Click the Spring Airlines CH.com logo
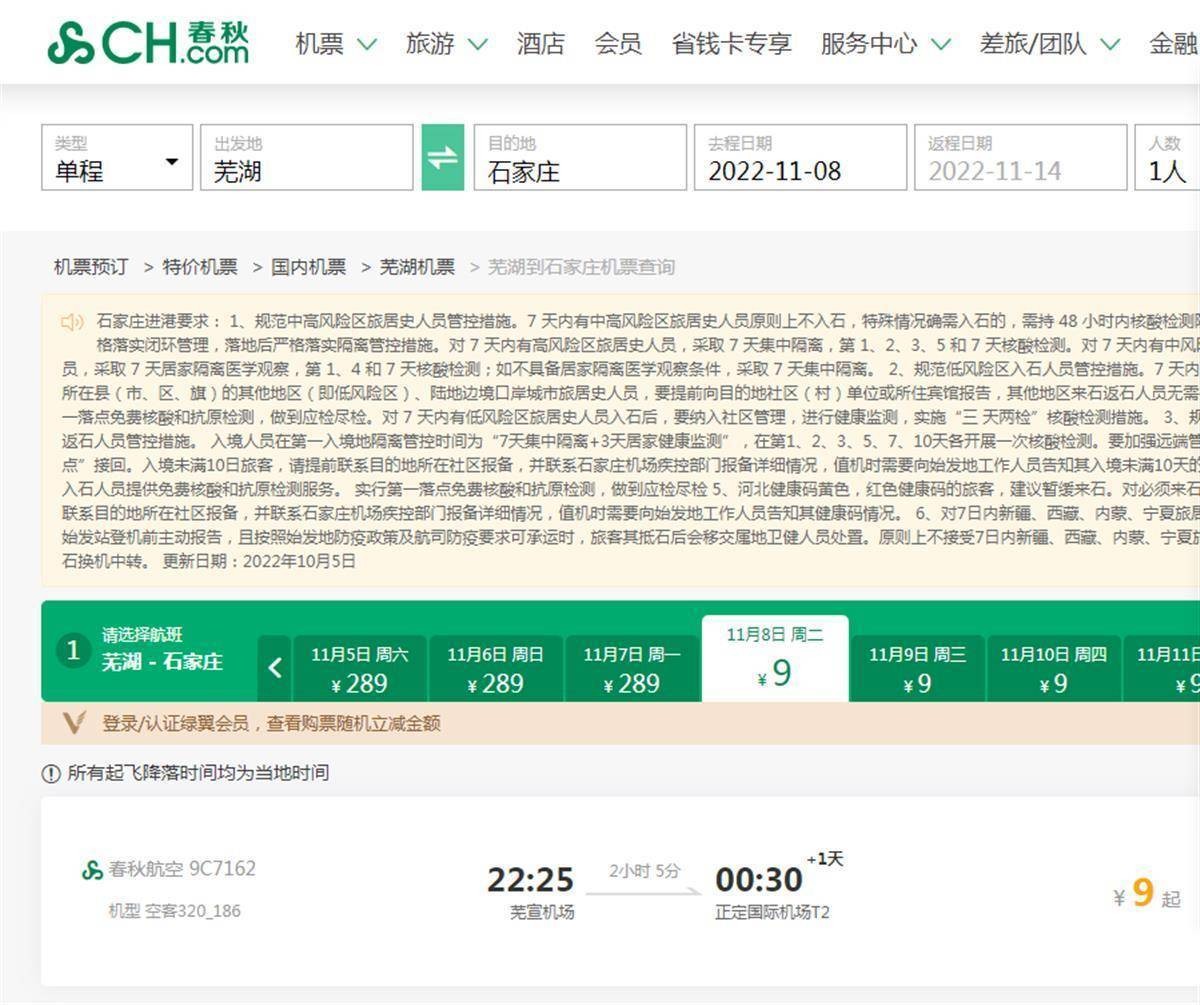The height and width of the screenshot is (1005, 1200). (x=148, y=42)
